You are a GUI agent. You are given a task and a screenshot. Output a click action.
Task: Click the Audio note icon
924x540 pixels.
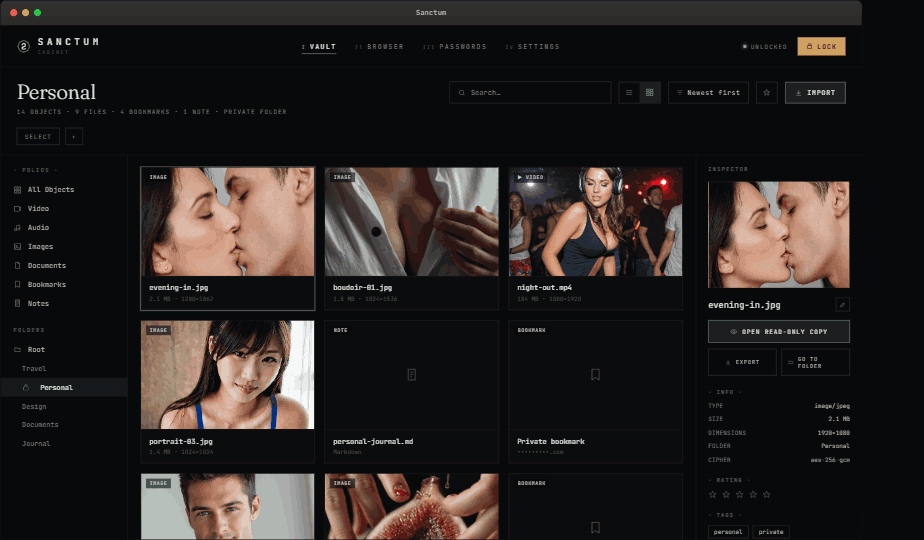(x=18, y=228)
